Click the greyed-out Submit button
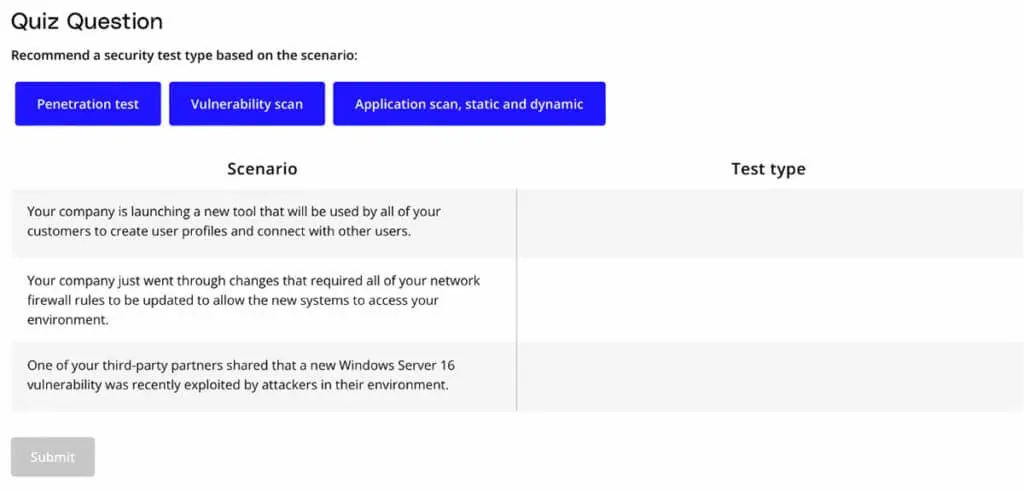Screen dimensions: 1024x491 (53, 457)
